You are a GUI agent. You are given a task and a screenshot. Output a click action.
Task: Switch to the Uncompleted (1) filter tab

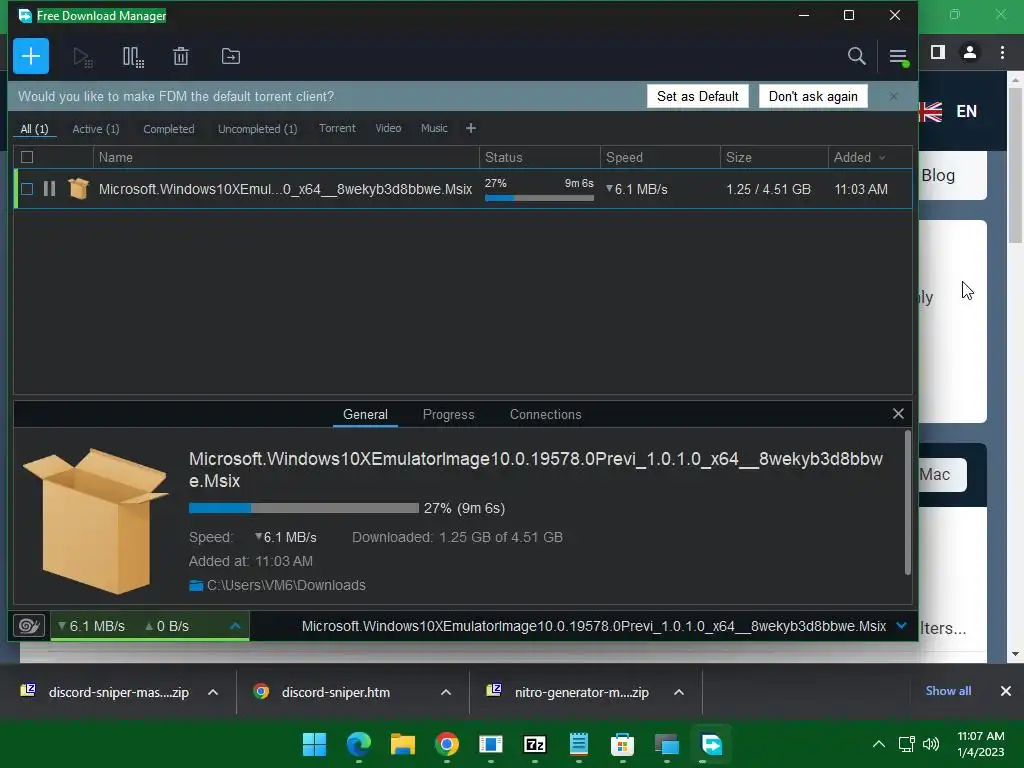pos(257,129)
